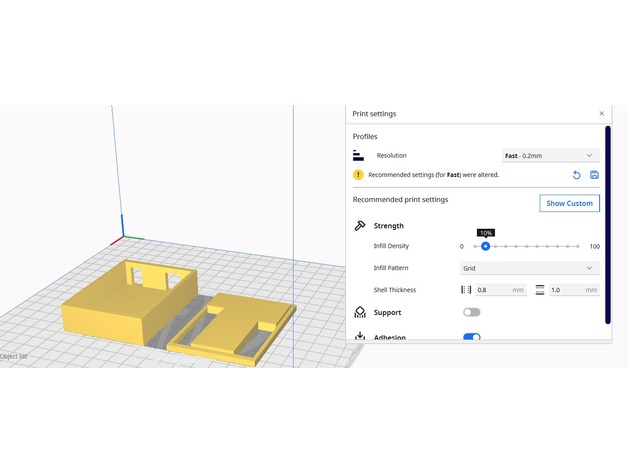Expand the Infill Pattern Grid dropdown
This screenshot has height=472, width=628.
[x=528, y=268]
